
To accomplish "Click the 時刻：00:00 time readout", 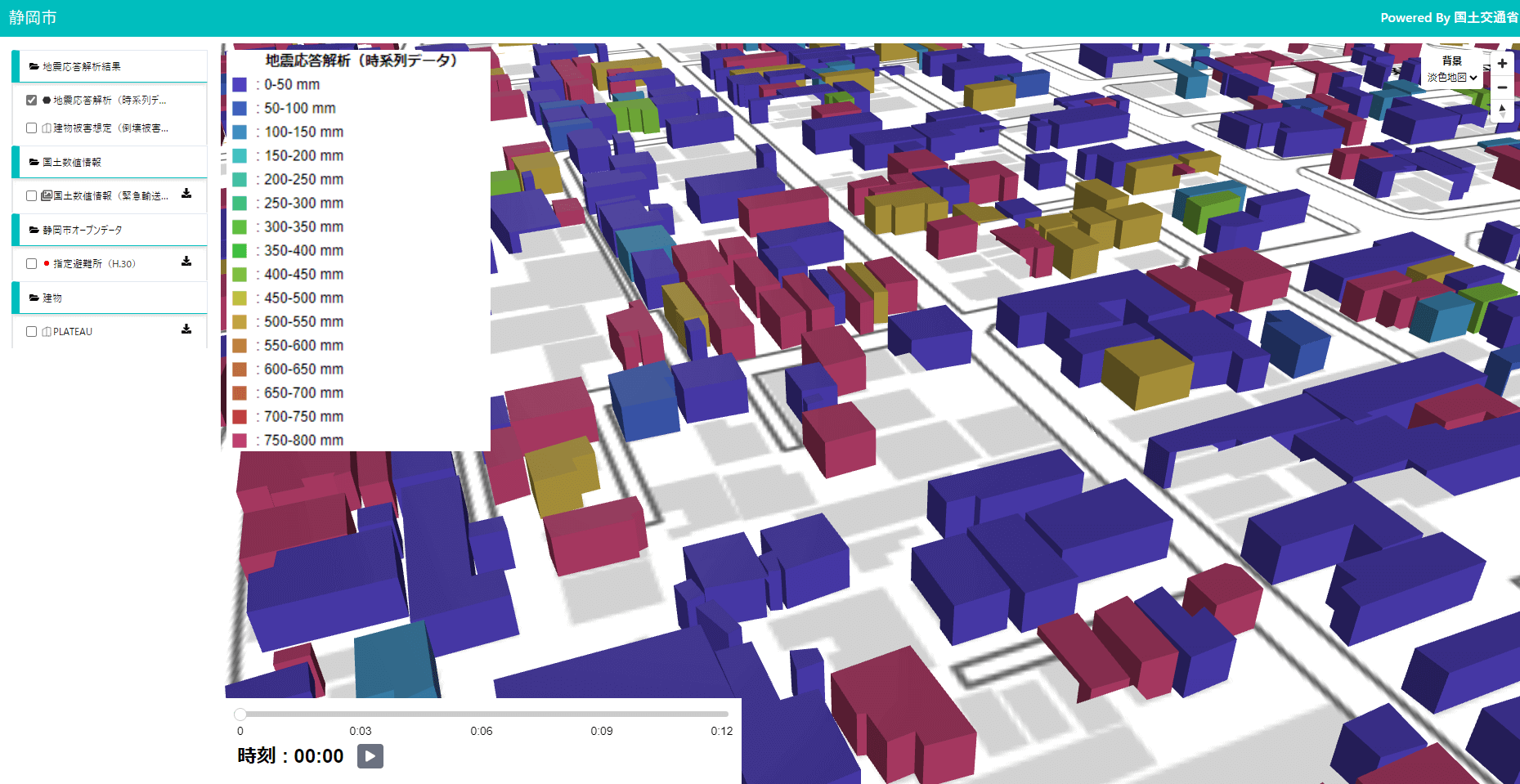I will coord(290,756).
